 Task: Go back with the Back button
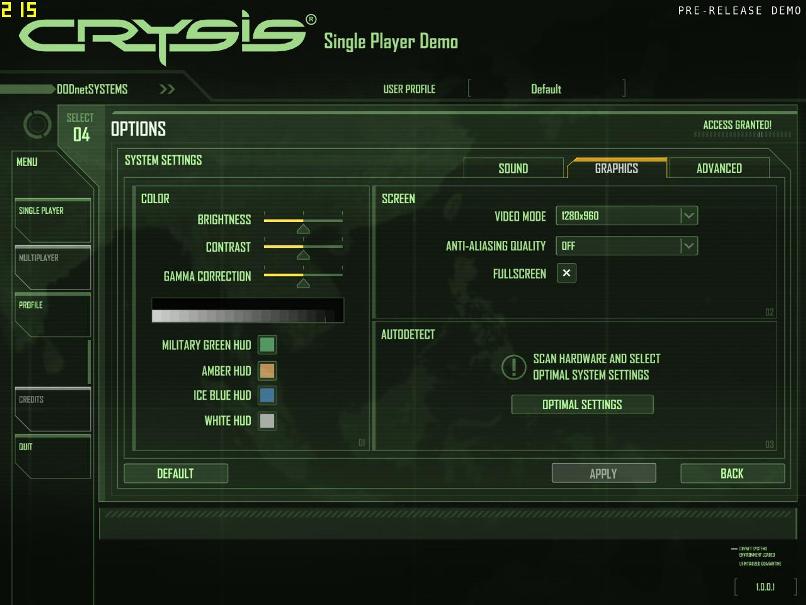coord(732,473)
